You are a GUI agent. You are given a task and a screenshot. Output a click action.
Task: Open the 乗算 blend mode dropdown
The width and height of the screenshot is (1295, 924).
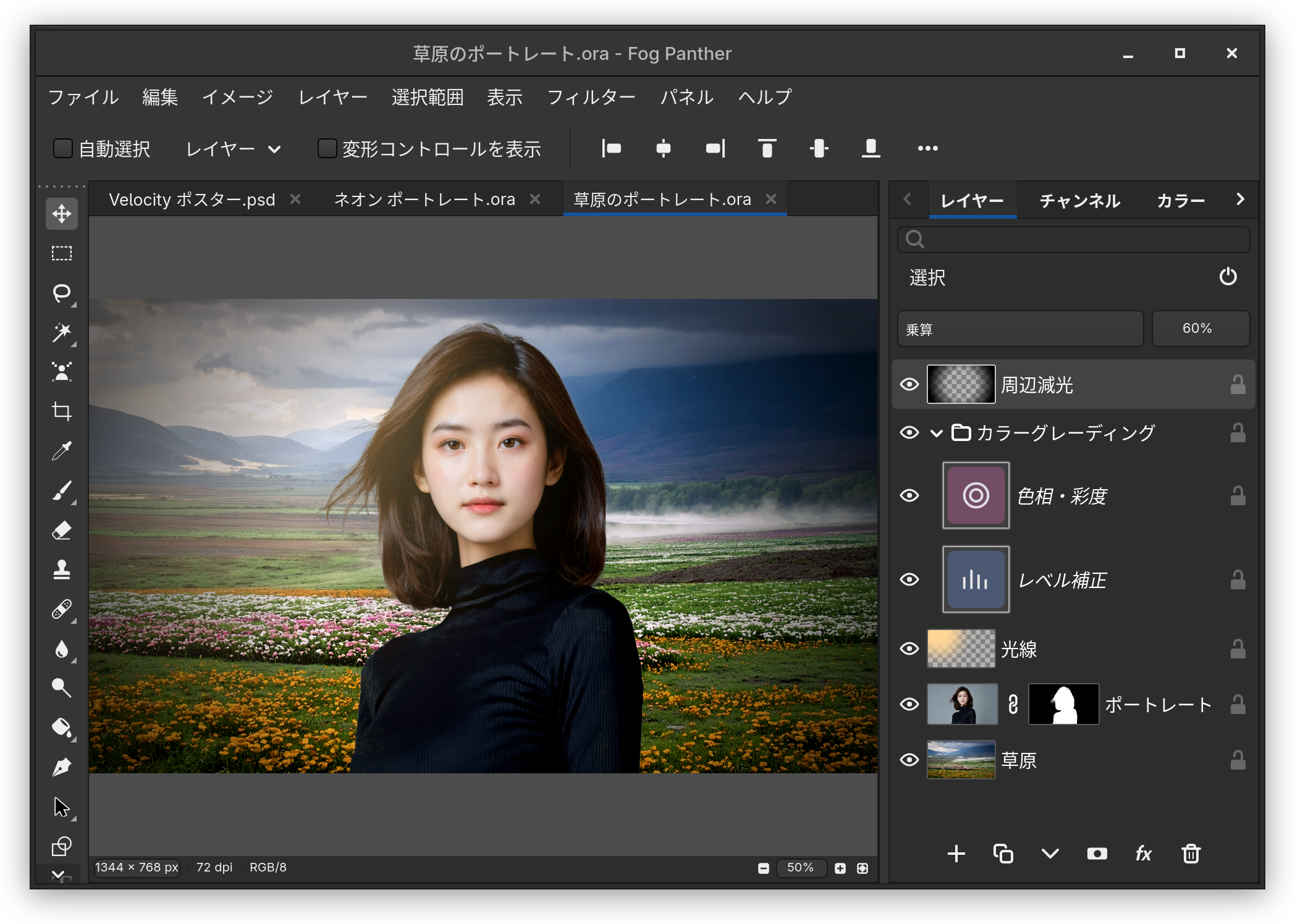1020,329
